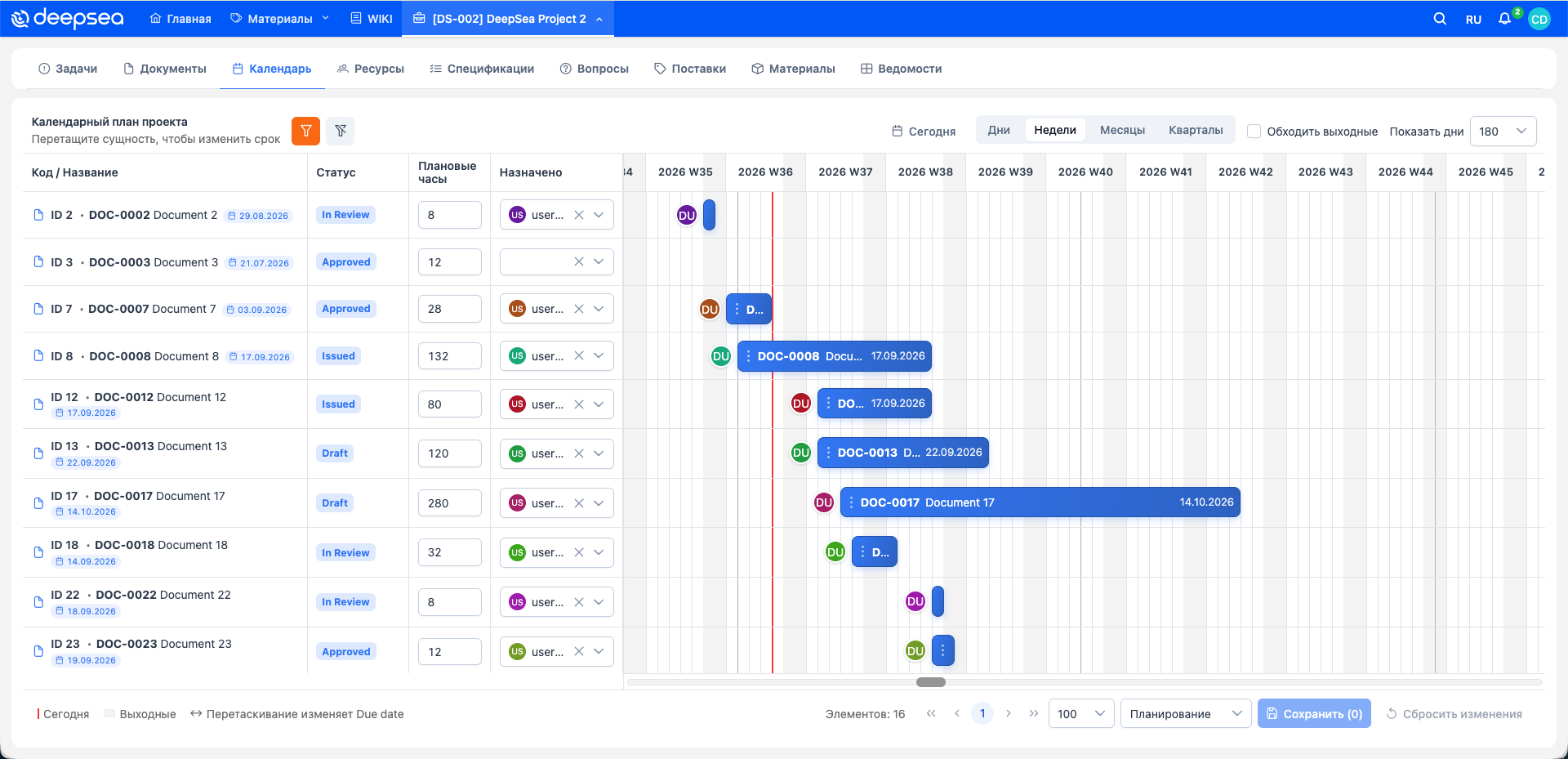Switch timeline scale to Недели
The width and height of the screenshot is (1568, 759).
pyautogui.click(x=1055, y=130)
